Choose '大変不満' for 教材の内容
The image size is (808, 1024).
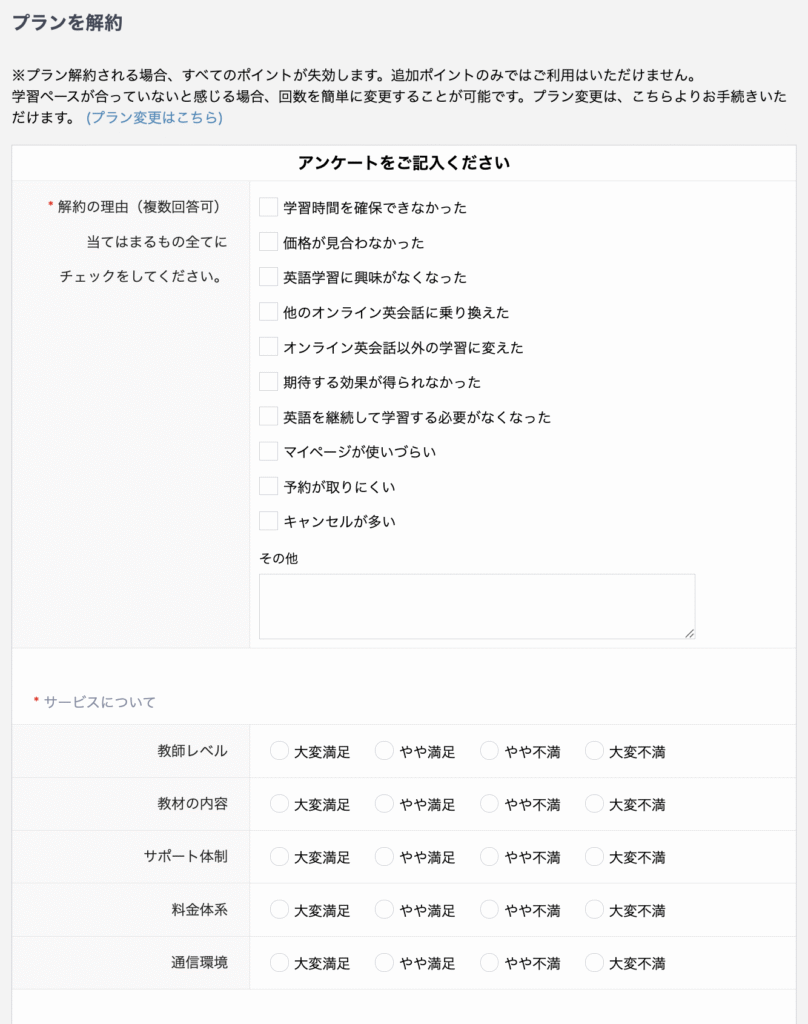[594, 804]
